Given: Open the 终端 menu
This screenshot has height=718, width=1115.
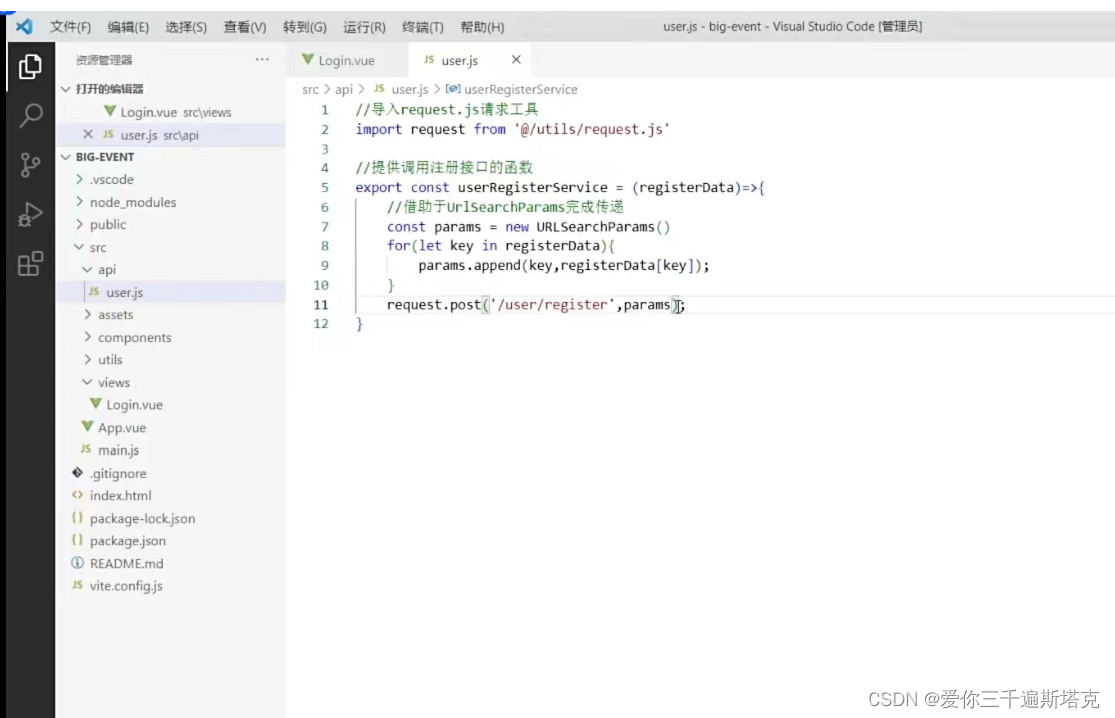Looking at the screenshot, I should click(x=422, y=27).
